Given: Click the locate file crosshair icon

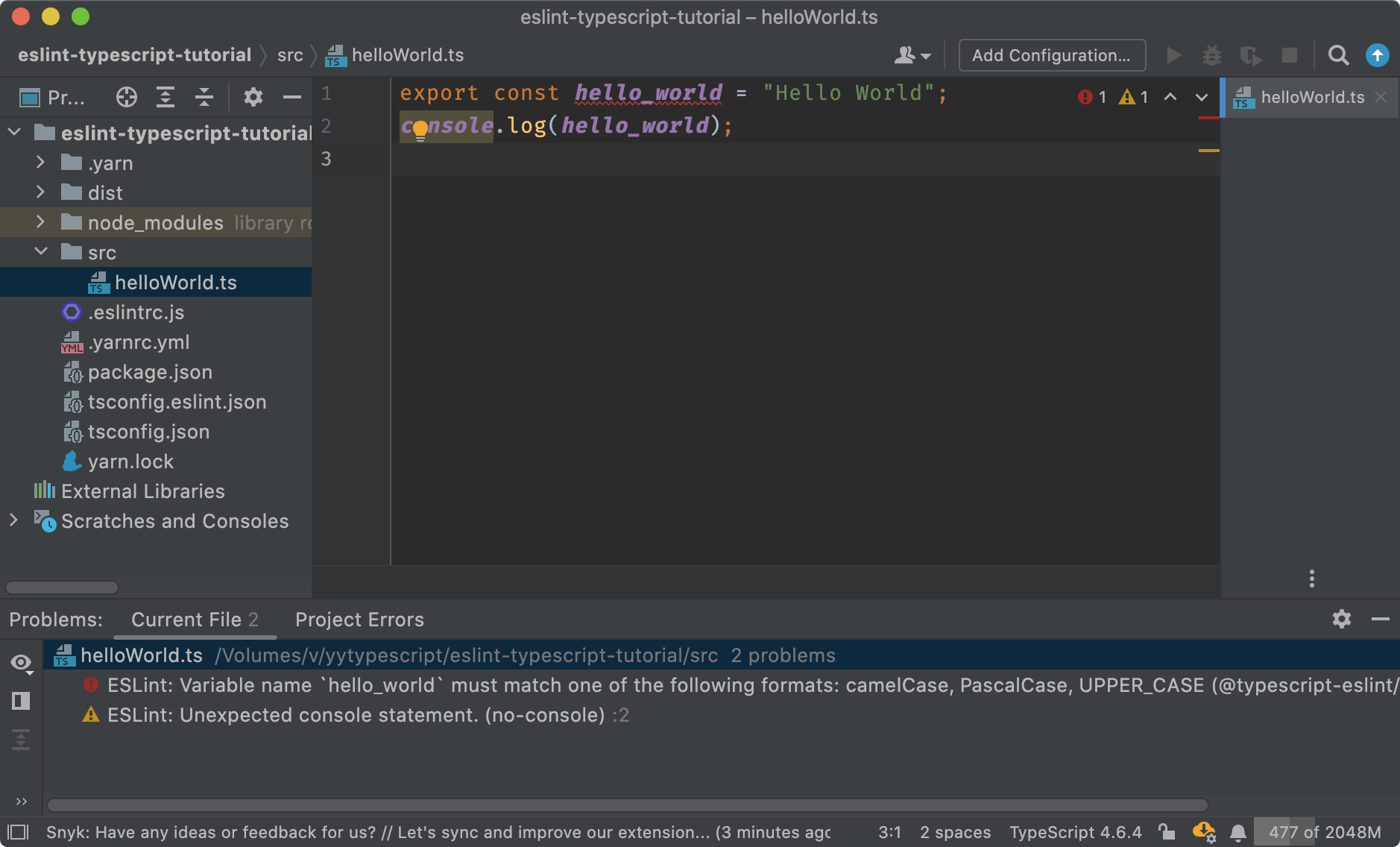Looking at the screenshot, I should tap(127, 97).
